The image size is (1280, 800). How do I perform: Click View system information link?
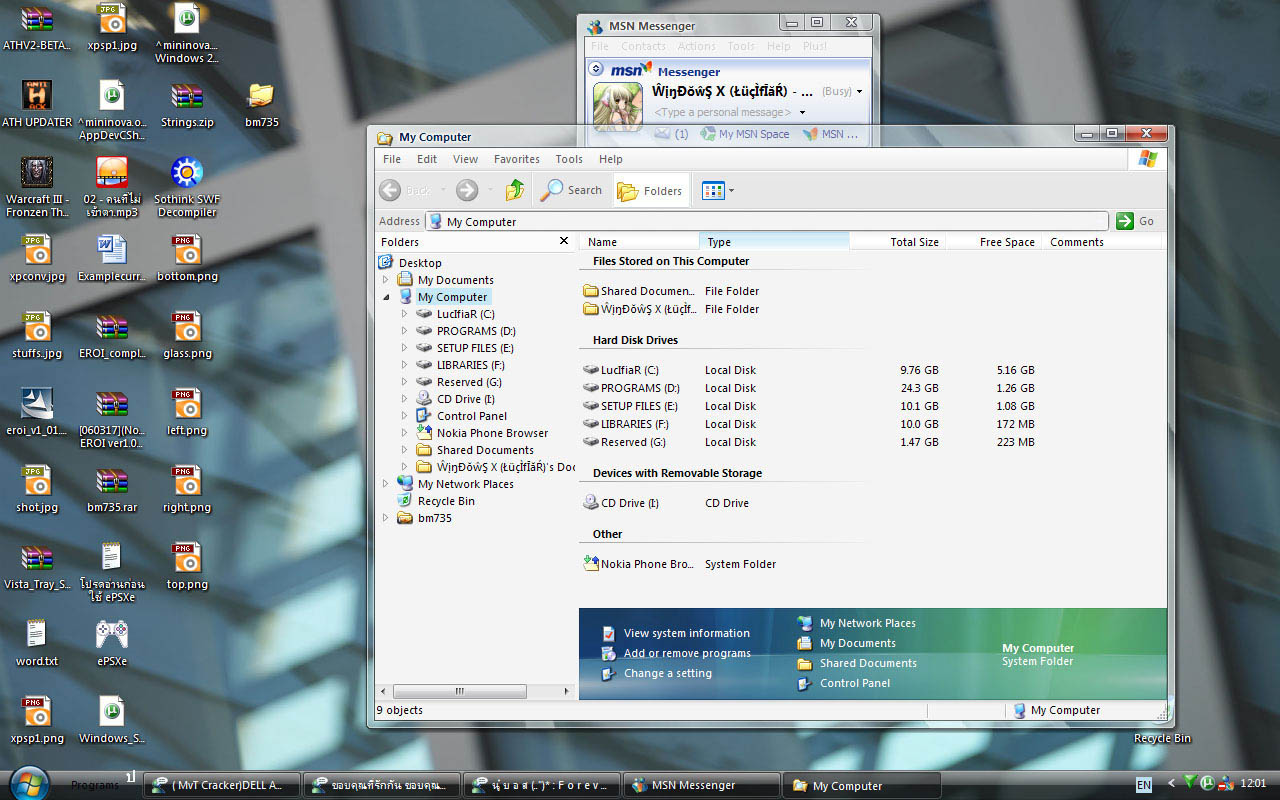(686, 633)
